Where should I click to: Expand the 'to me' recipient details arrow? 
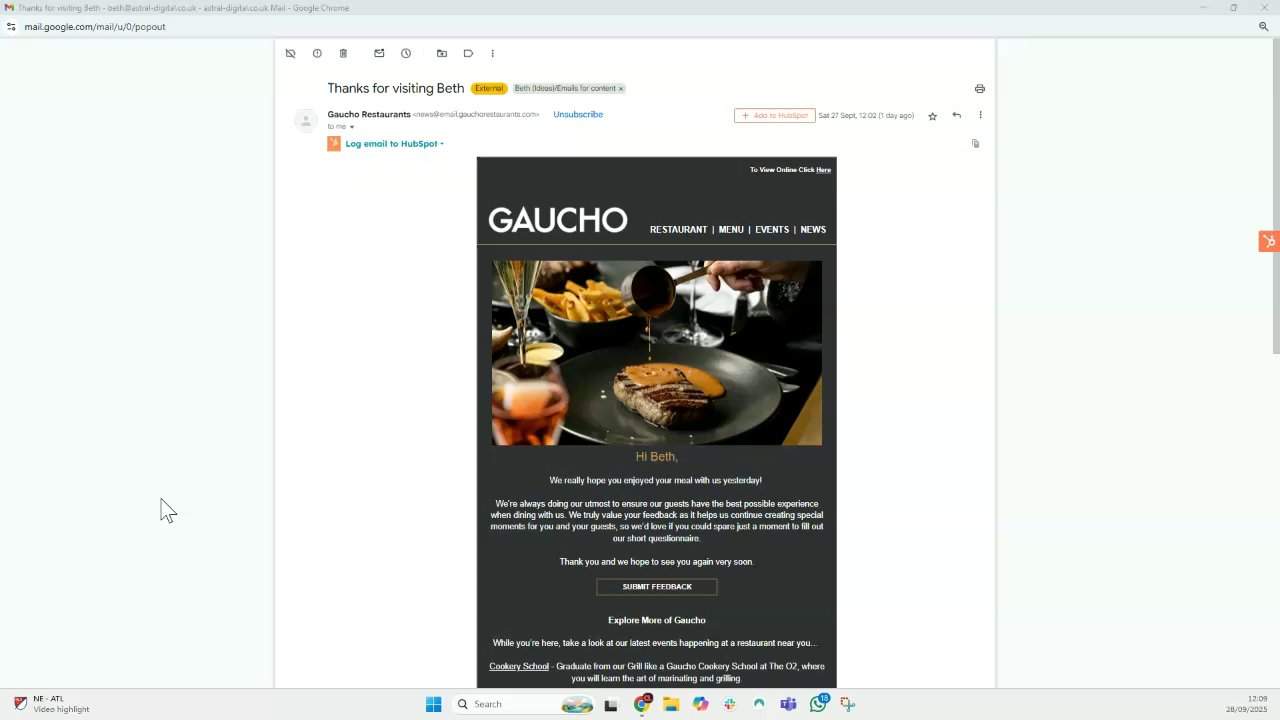point(351,127)
